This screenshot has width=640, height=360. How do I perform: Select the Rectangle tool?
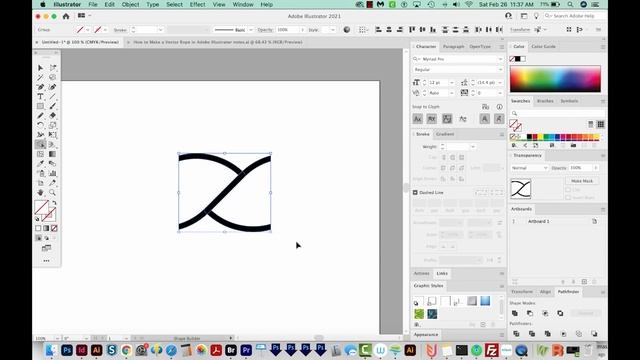coord(40,106)
